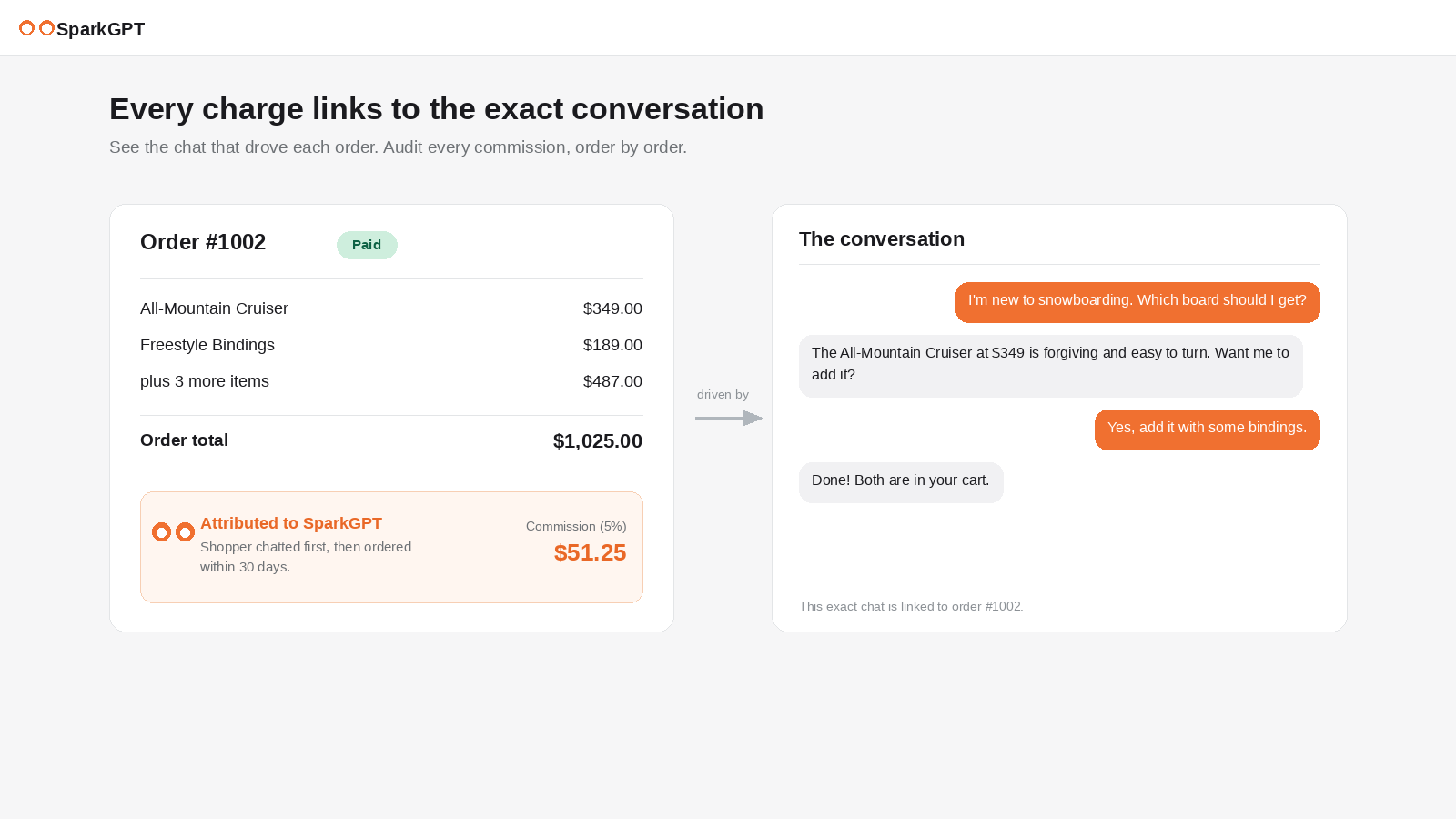Click the SparkGPT logo icon in header
The image size is (1456, 819).
pos(36,28)
